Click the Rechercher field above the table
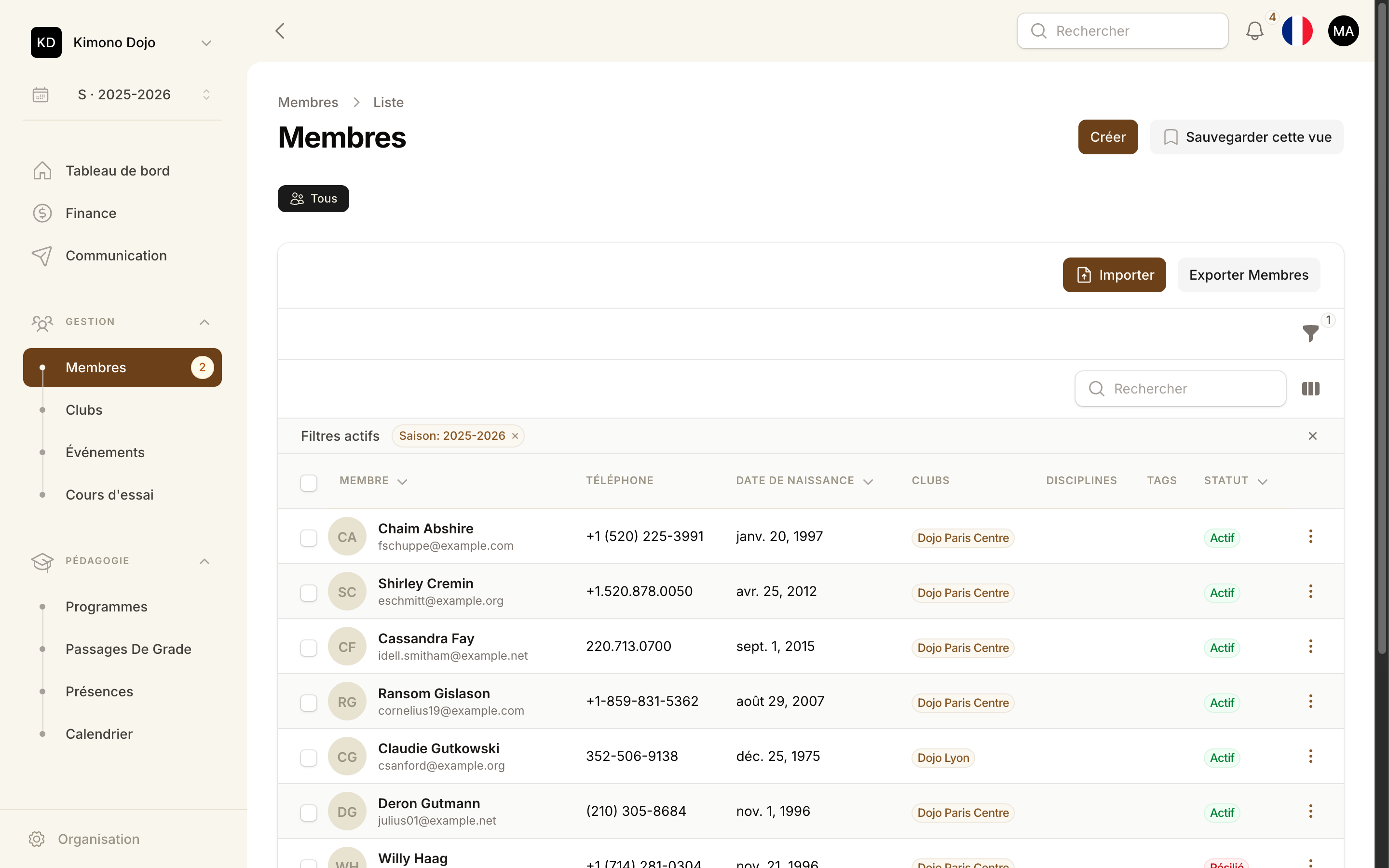The height and width of the screenshot is (868, 1389). click(x=1180, y=389)
